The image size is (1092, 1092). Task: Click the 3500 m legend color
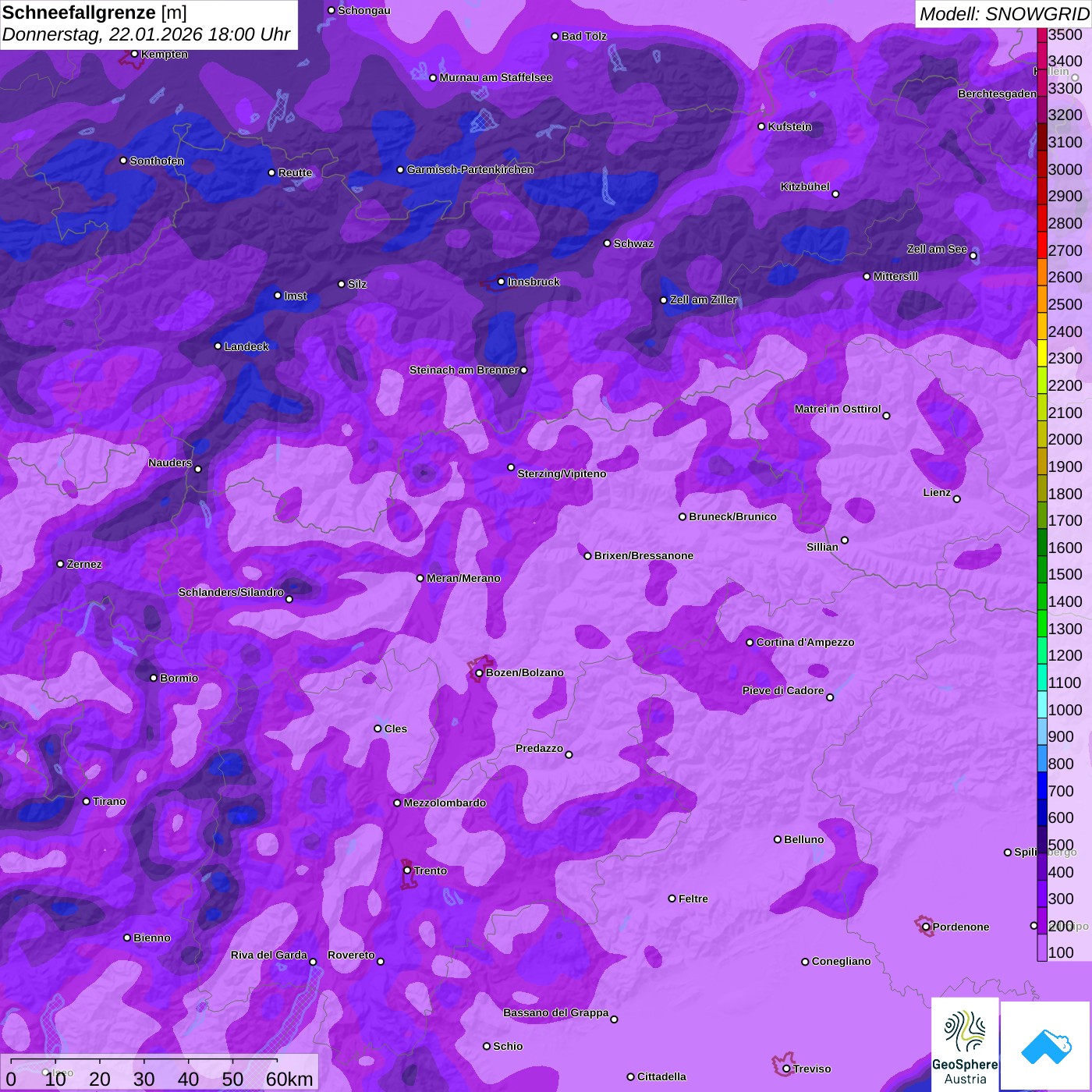(x=1041, y=35)
